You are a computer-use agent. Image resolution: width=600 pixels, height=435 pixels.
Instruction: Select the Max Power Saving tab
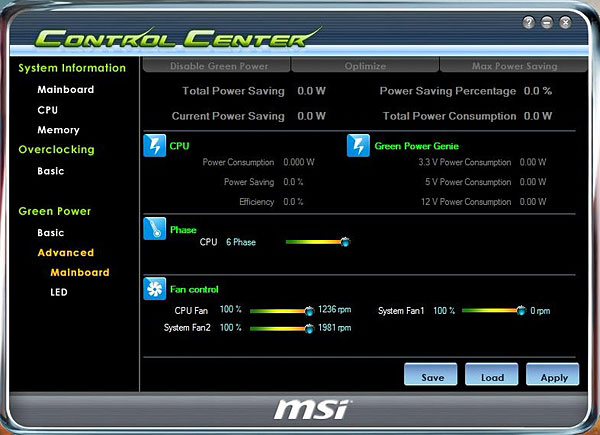tap(514, 65)
